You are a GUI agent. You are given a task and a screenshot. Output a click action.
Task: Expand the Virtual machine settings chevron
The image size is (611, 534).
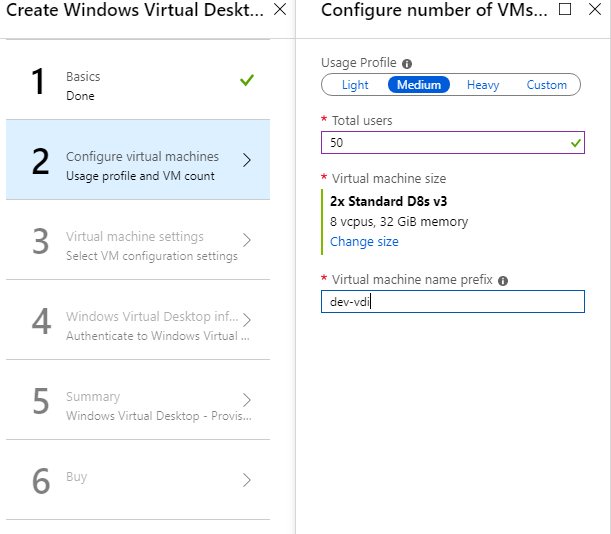click(x=247, y=240)
